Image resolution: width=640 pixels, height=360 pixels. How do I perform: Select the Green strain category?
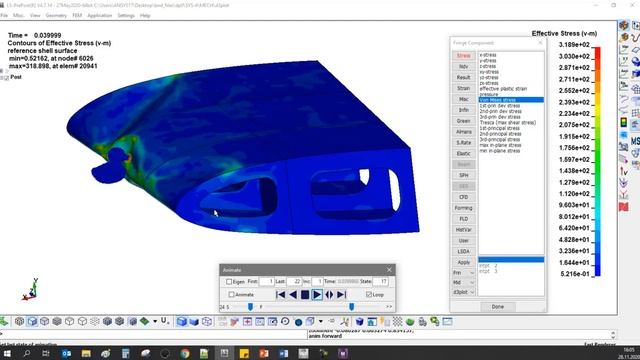464,121
